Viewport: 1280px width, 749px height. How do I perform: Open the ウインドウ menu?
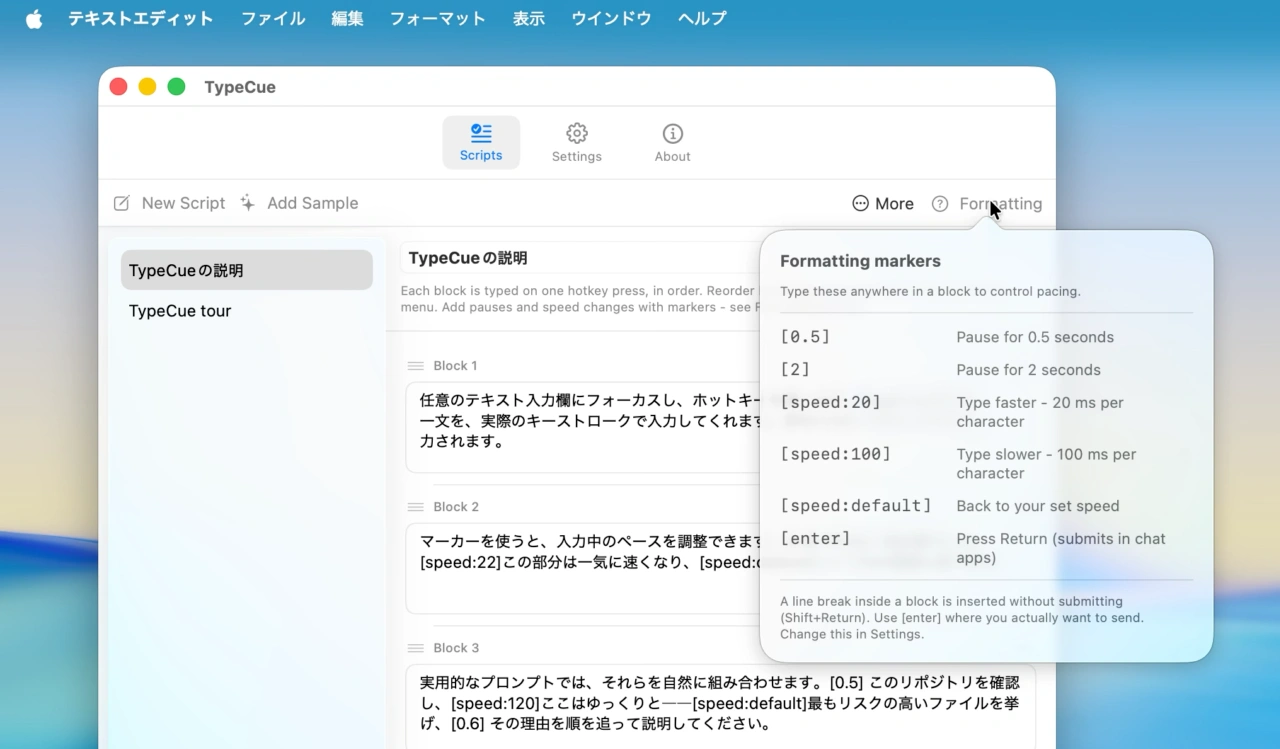coord(611,19)
